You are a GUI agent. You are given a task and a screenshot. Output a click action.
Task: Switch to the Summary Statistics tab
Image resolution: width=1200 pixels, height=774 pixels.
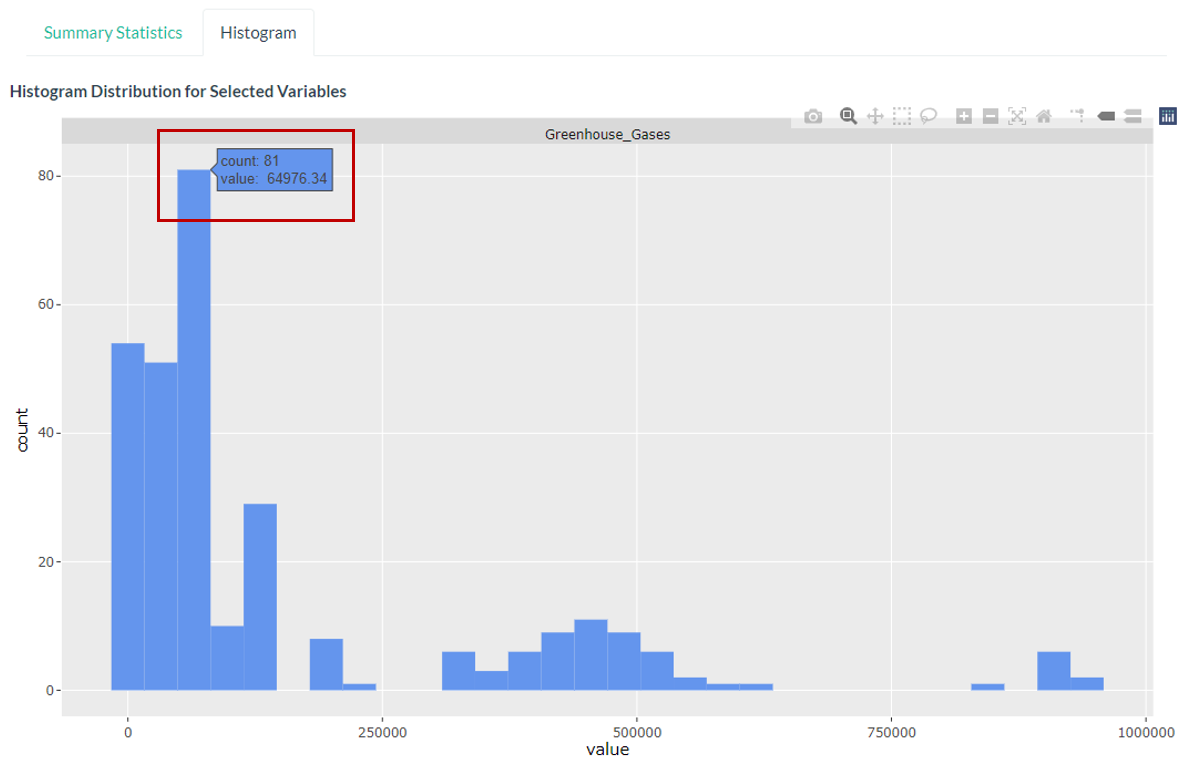pyautogui.click(x=113, y=33)
